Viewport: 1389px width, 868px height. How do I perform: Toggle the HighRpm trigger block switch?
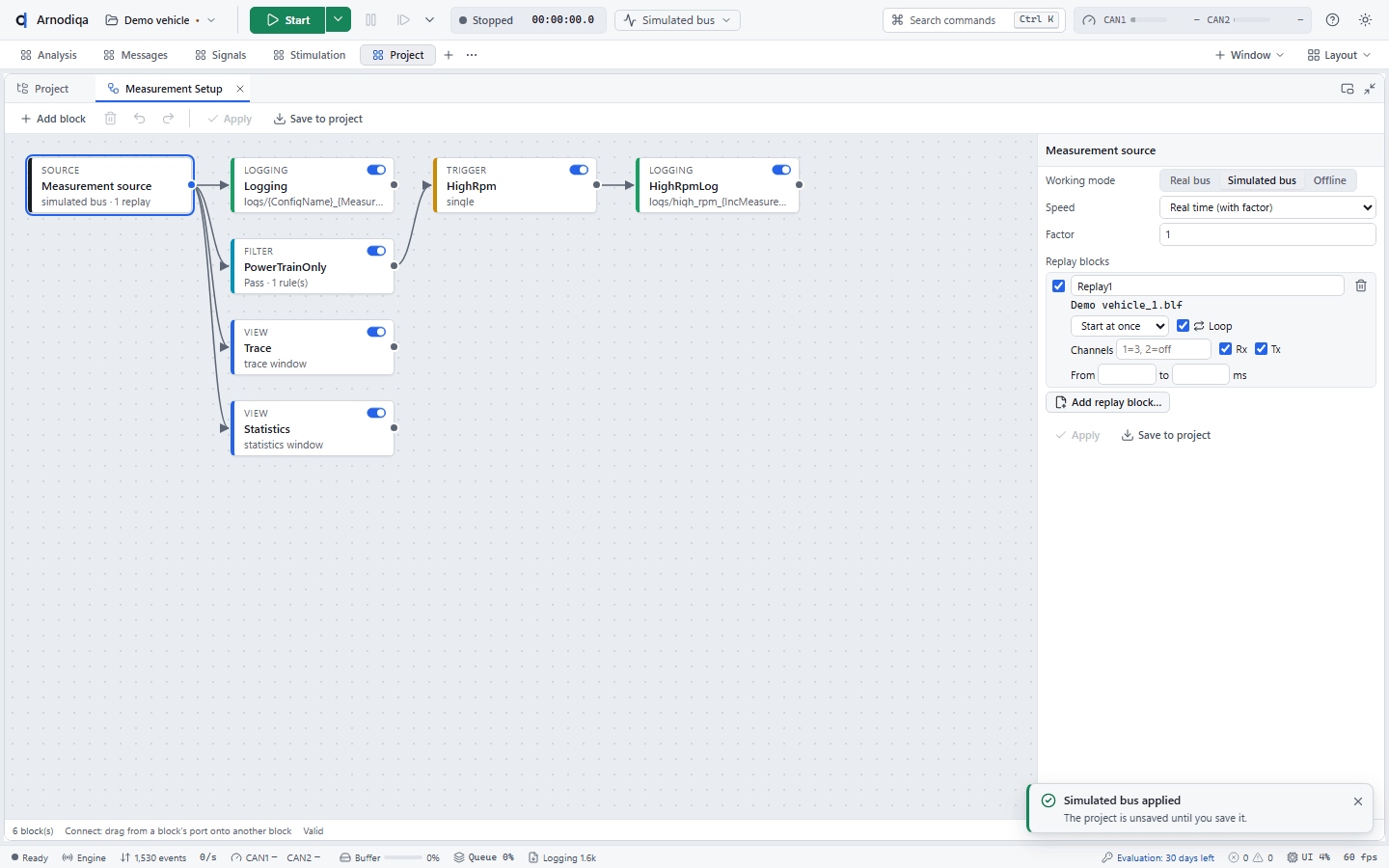[579, 170]
